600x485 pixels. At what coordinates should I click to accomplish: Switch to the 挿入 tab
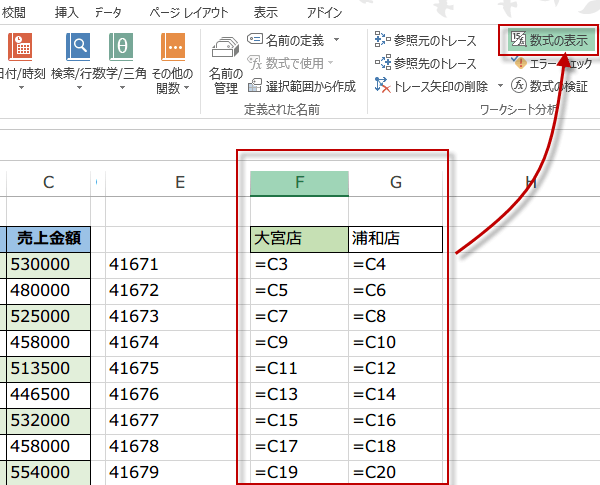tap(67, 12)
